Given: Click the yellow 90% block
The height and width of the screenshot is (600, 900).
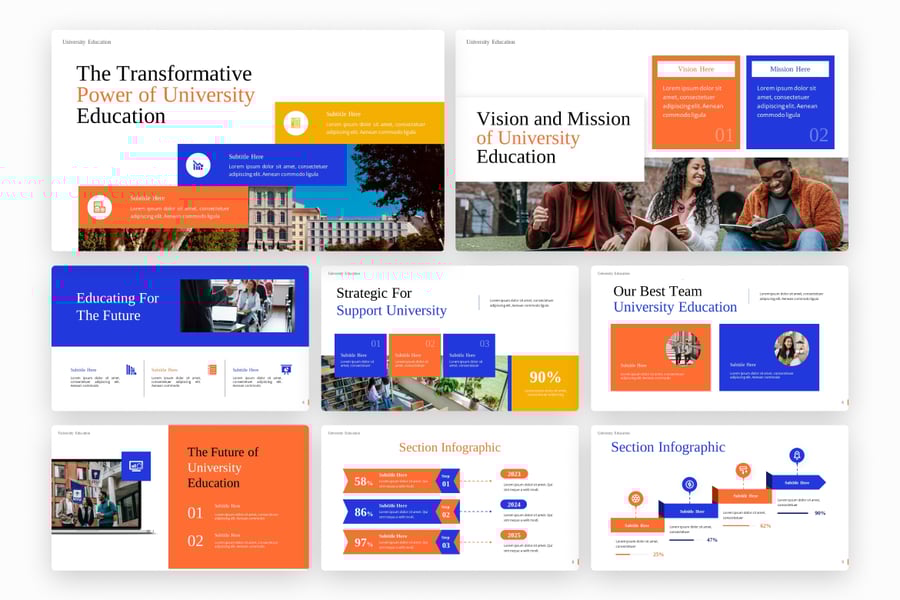Looking at the screenshot, I should pos(545,382).
